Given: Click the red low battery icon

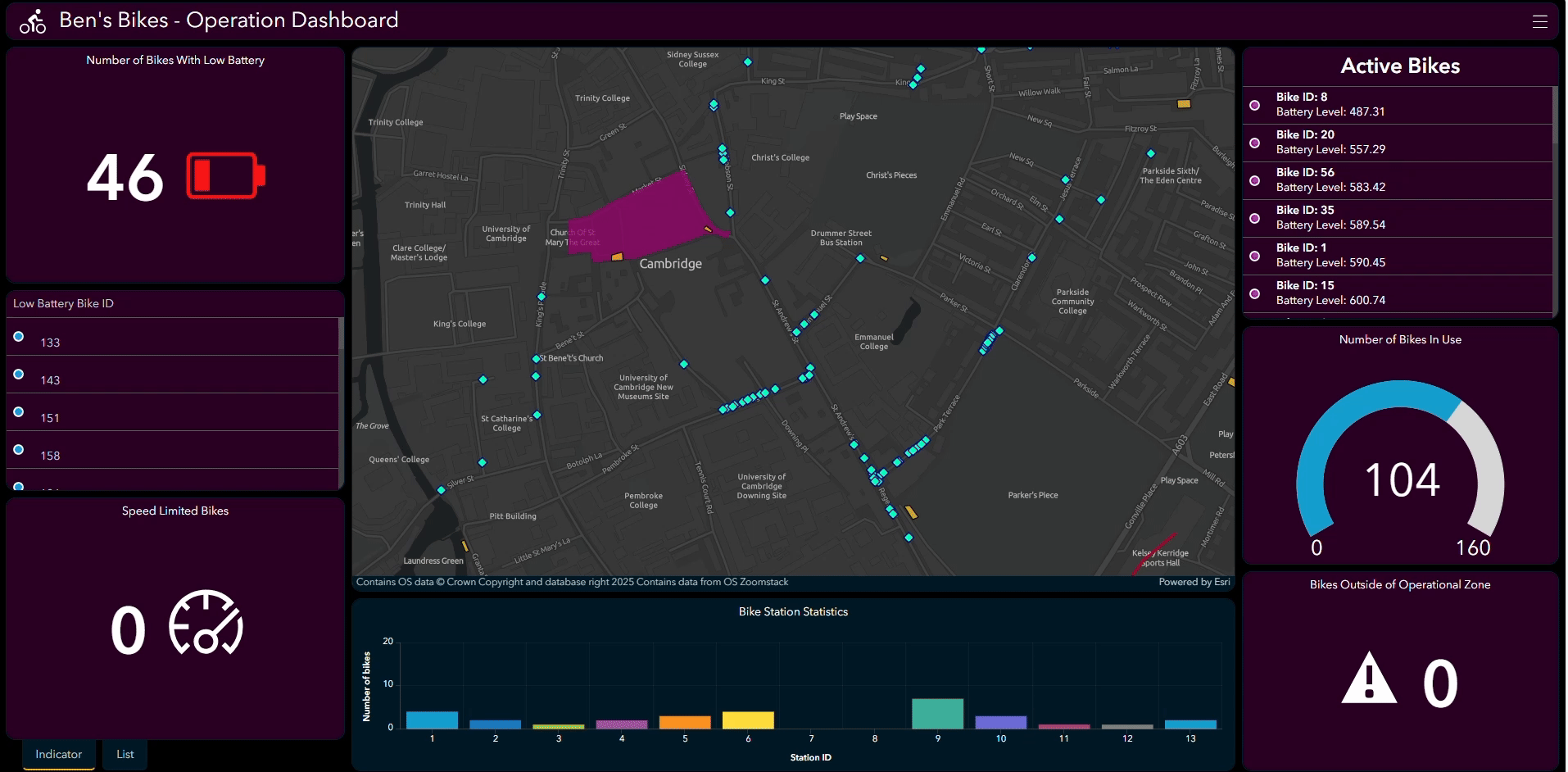Looking at the screenshot, I should [226, 175].
